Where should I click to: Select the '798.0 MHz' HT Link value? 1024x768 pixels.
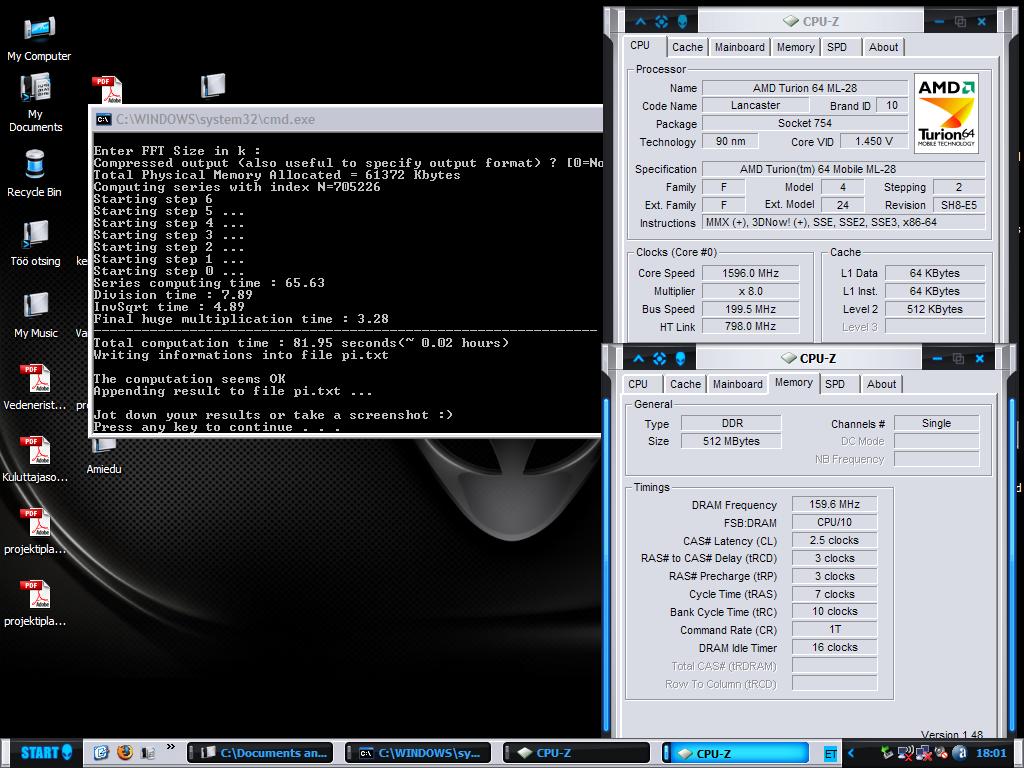coord(750,326)
